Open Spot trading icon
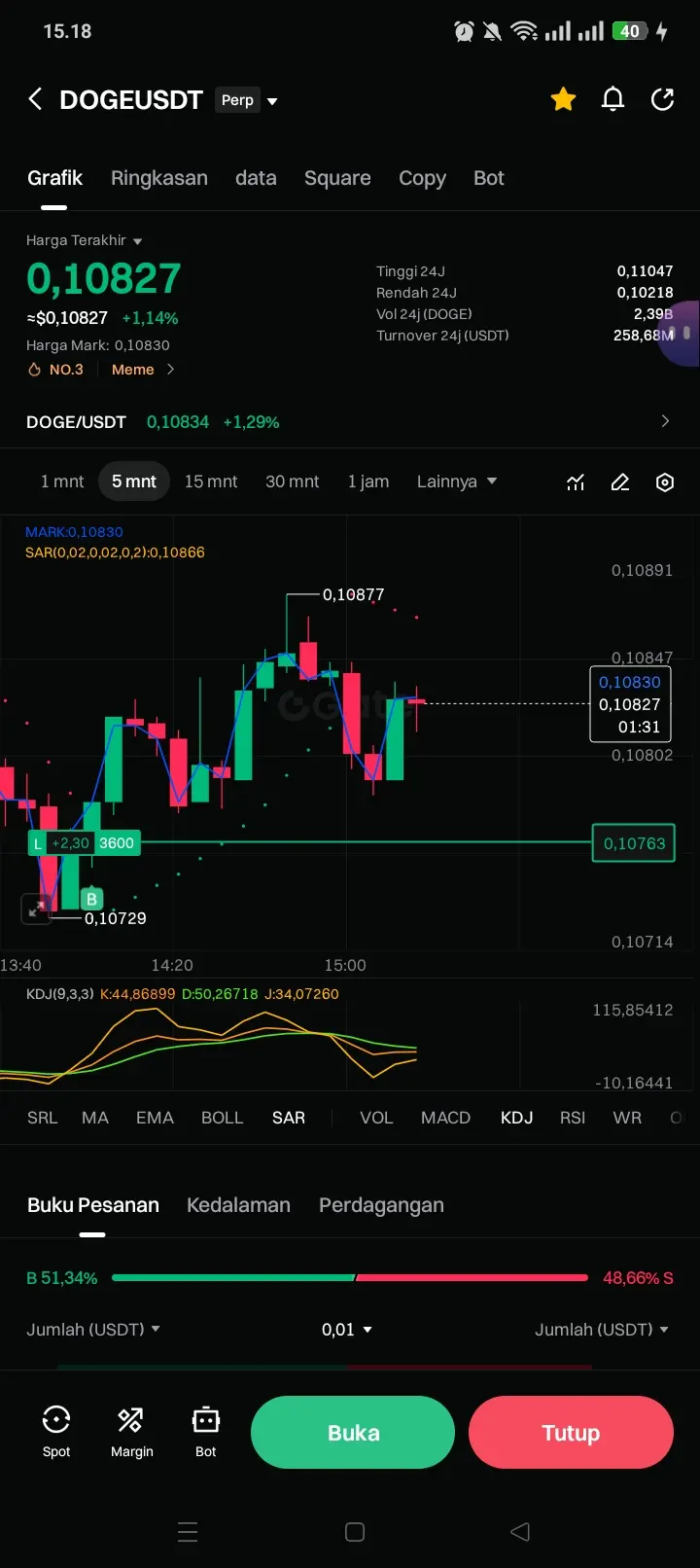This screenshot has width=700, height=1568. (56, 1432)
